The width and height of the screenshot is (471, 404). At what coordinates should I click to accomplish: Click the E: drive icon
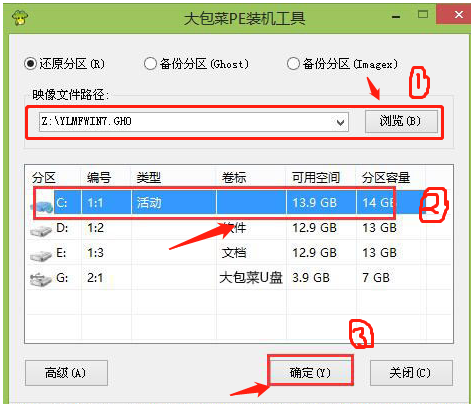pyautogui.click(x=41, y=255)
